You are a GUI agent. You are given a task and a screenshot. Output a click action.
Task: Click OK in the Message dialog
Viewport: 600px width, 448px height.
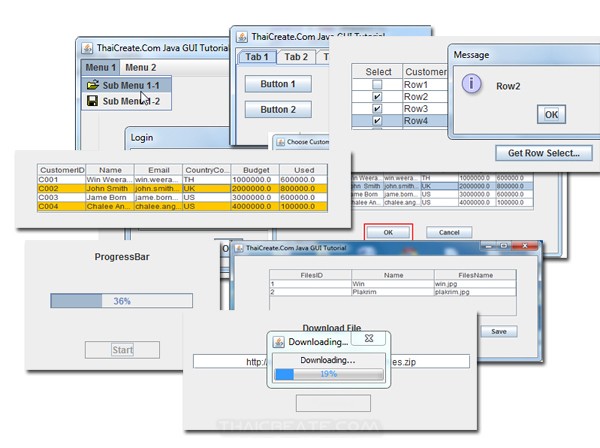tap(550, 114)
